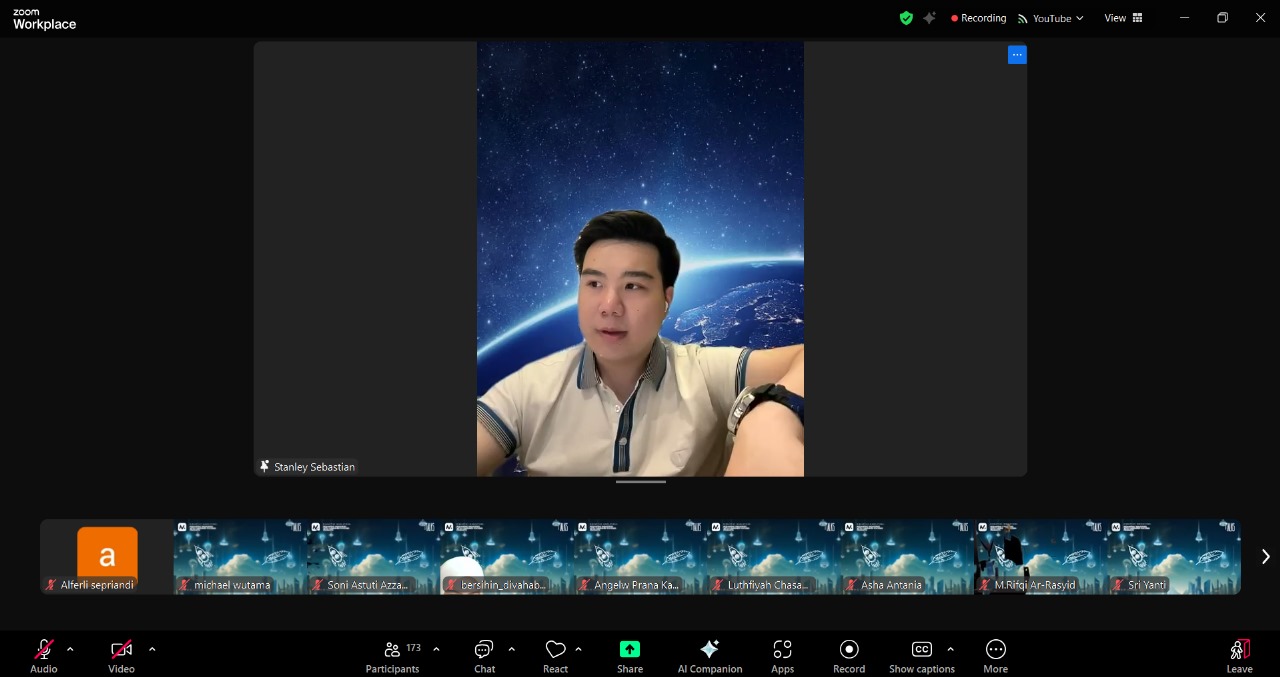
Task: Select the Luthfiyah Chasa thumbnail
Action: 773,557
